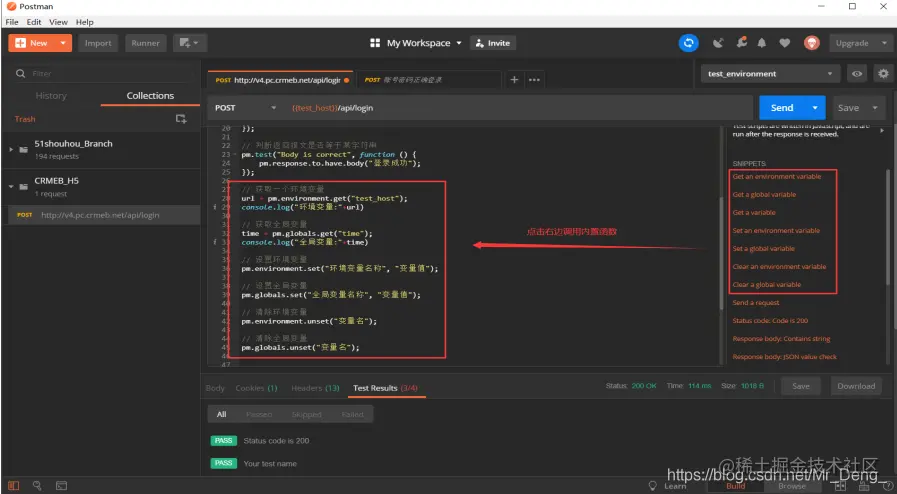Collapse the CRMEB_H5 collection
Screen dimensions: 897x494
pyautogui.click(x=11, y=186)
